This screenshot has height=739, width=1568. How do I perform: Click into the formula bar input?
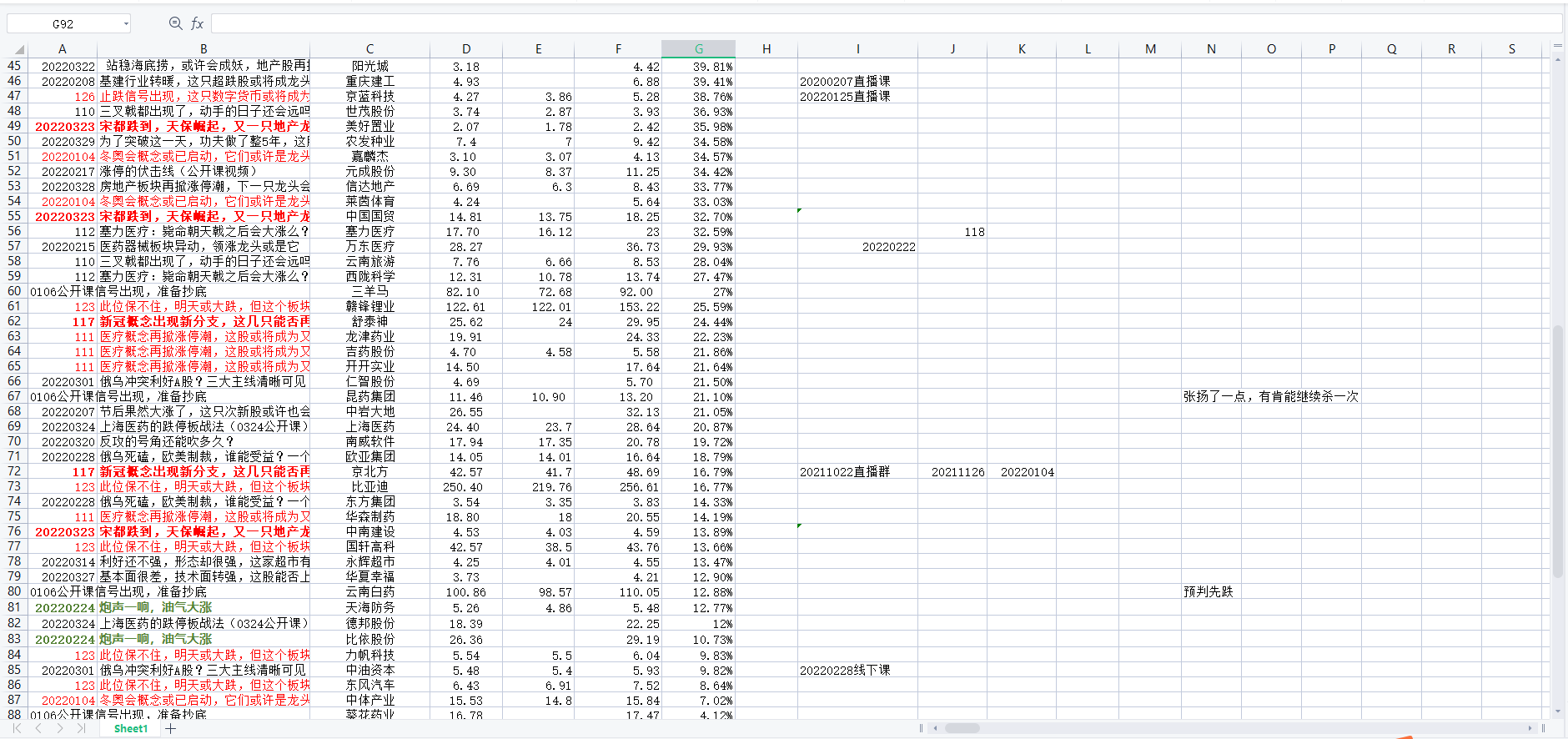[887, 23]
